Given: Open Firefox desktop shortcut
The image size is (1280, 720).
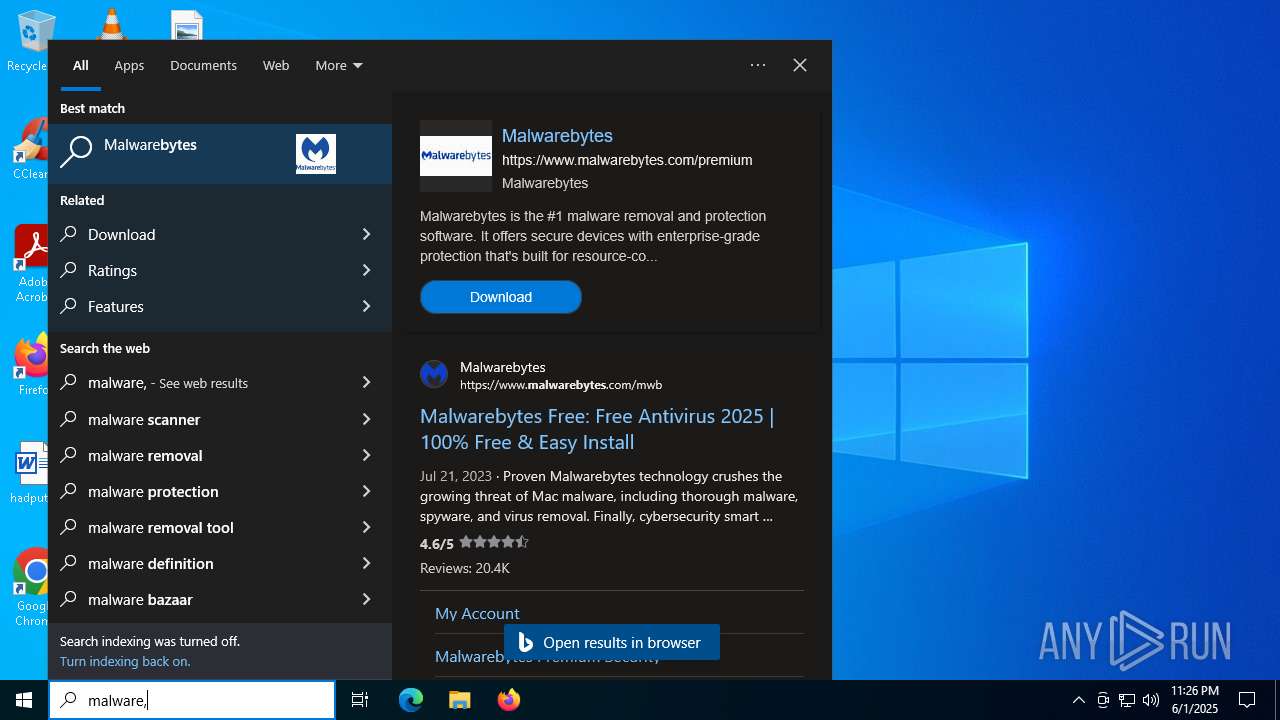Looking at the screenshot, I should tap(31, 365).
